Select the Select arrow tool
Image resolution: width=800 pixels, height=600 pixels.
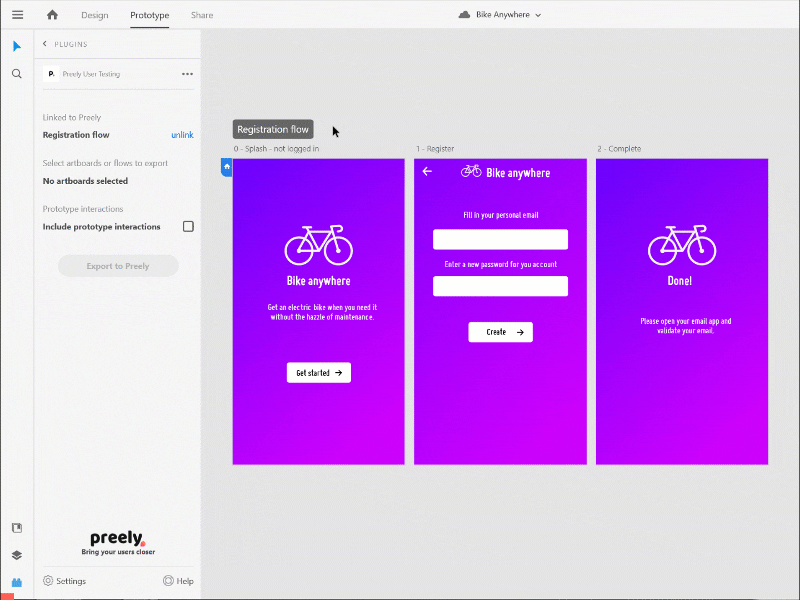click(16, 46)
